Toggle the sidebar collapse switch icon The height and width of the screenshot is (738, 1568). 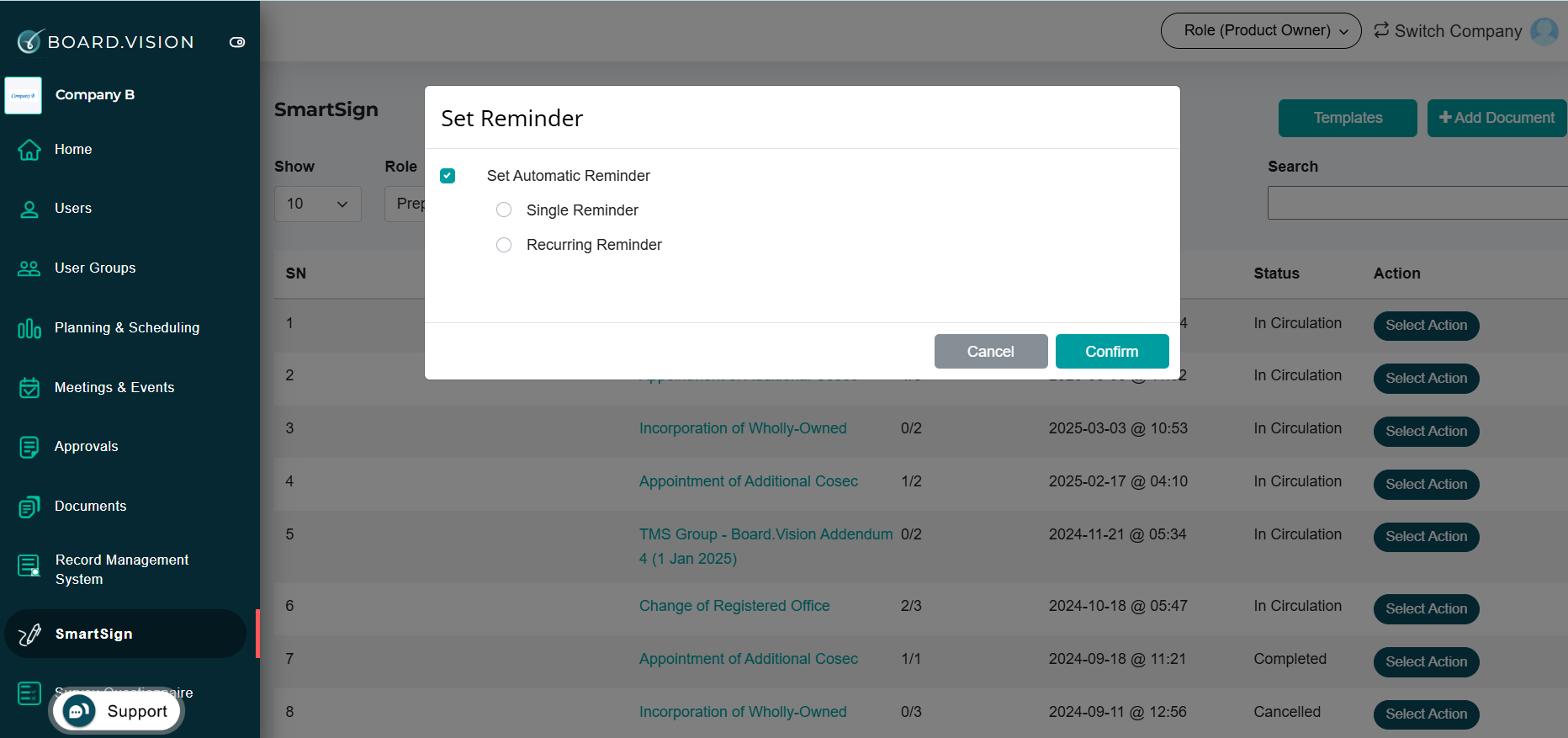[x=237, y=42]
